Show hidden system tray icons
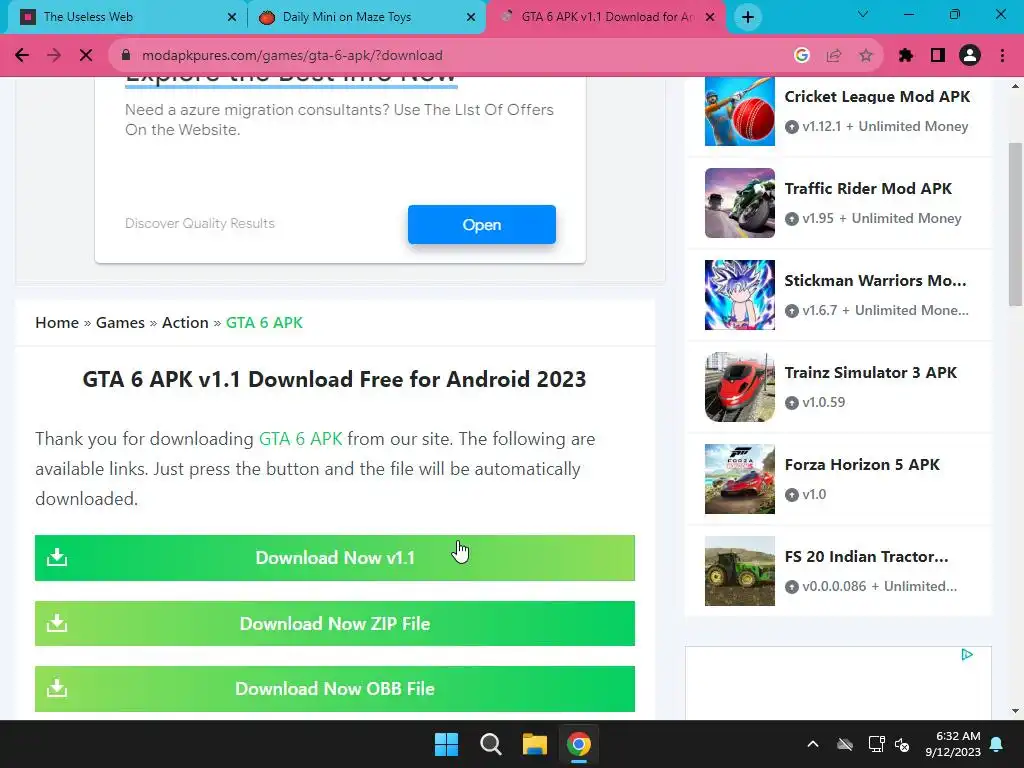 pos(813,744)
